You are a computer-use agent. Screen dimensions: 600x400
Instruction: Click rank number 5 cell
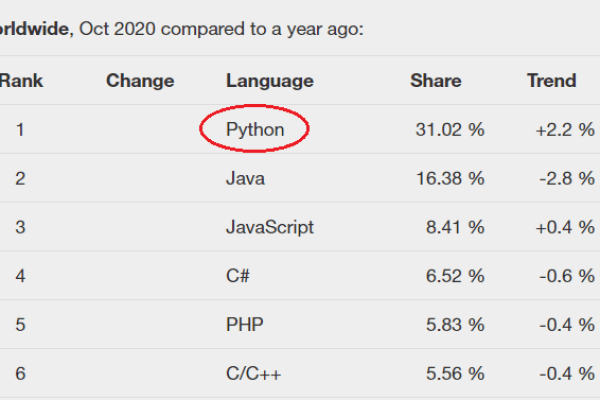point(20,325)
